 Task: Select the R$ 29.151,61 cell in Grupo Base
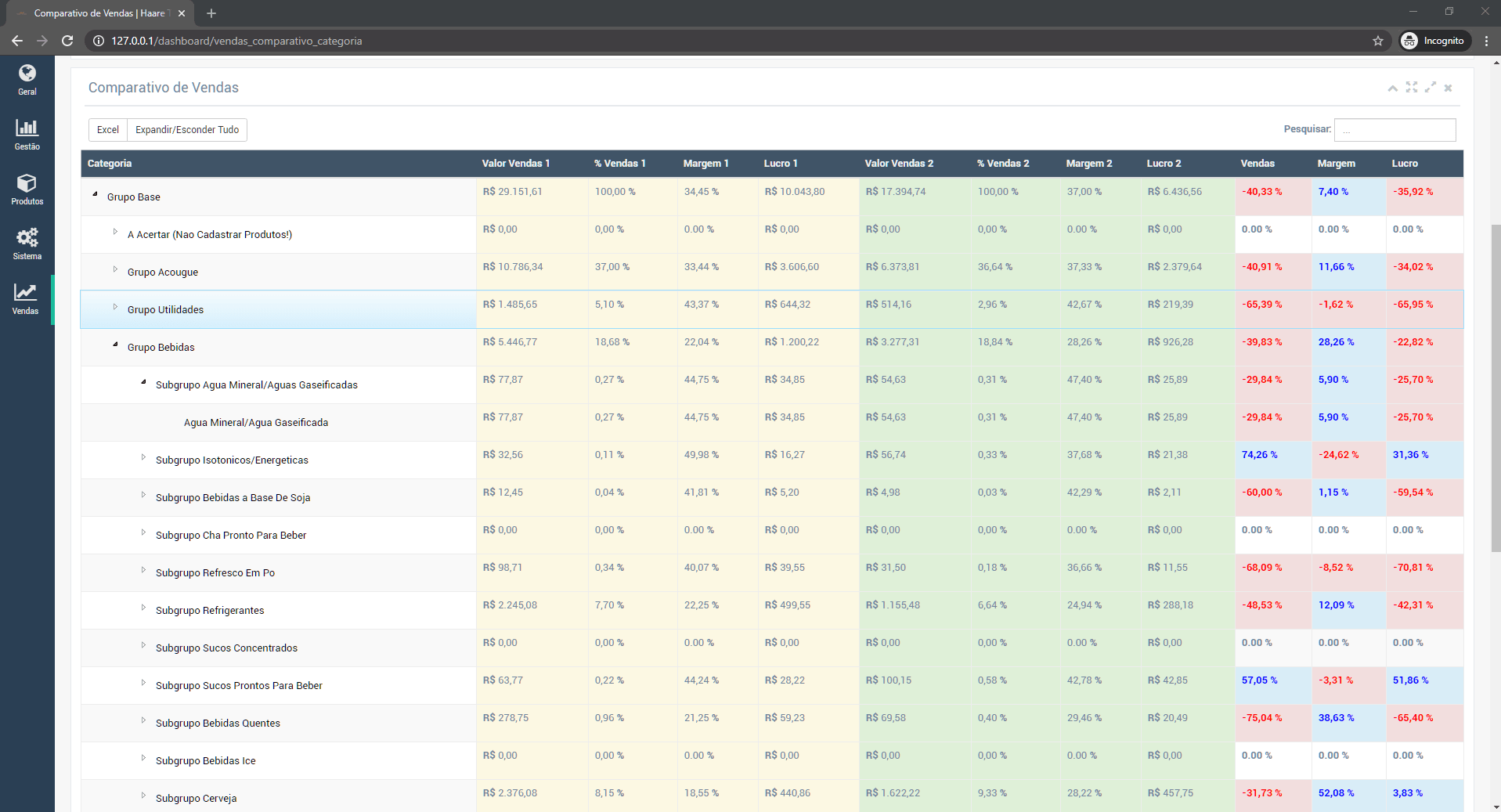point(532,197)
